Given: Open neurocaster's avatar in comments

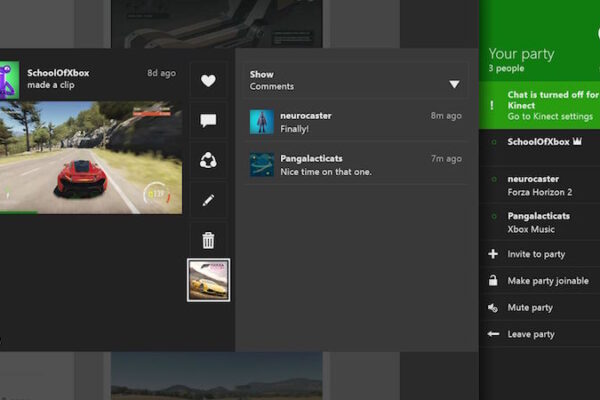Looking at the screenshot, I should pos(262,122).
